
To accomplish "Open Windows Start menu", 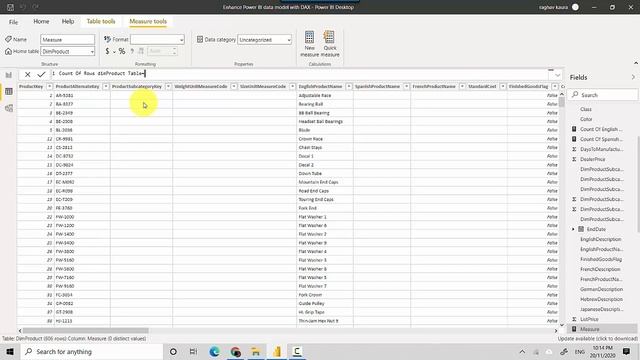I will click(x=10, y=351).
